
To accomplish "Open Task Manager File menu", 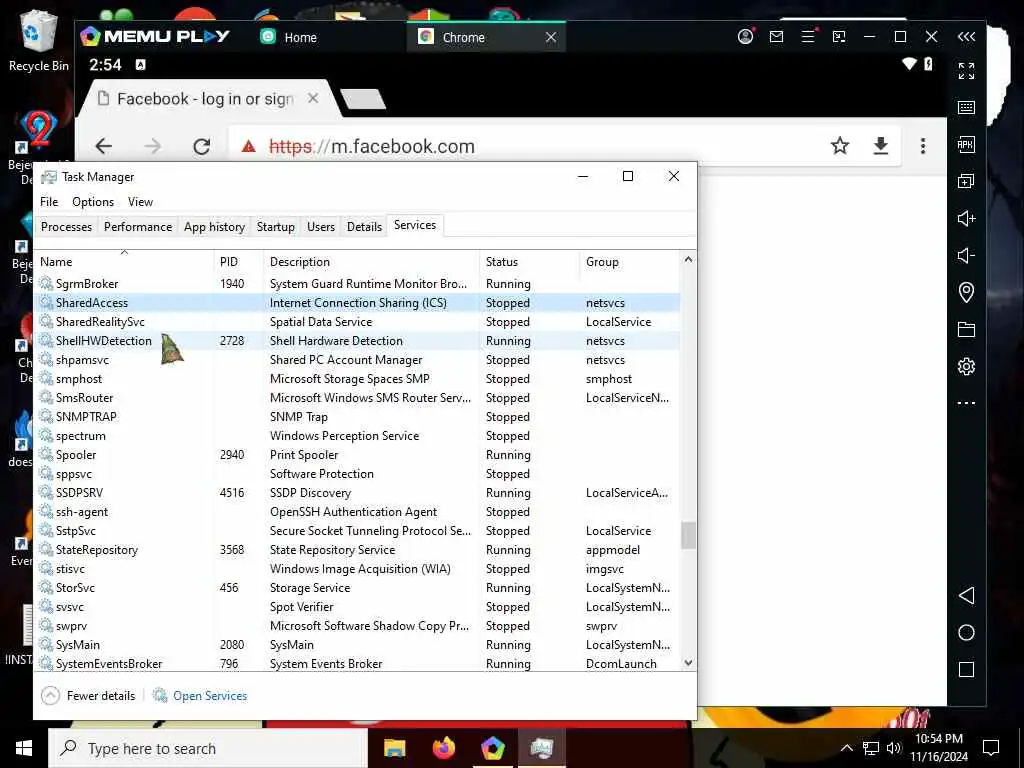I will click(x=49, y=202).
